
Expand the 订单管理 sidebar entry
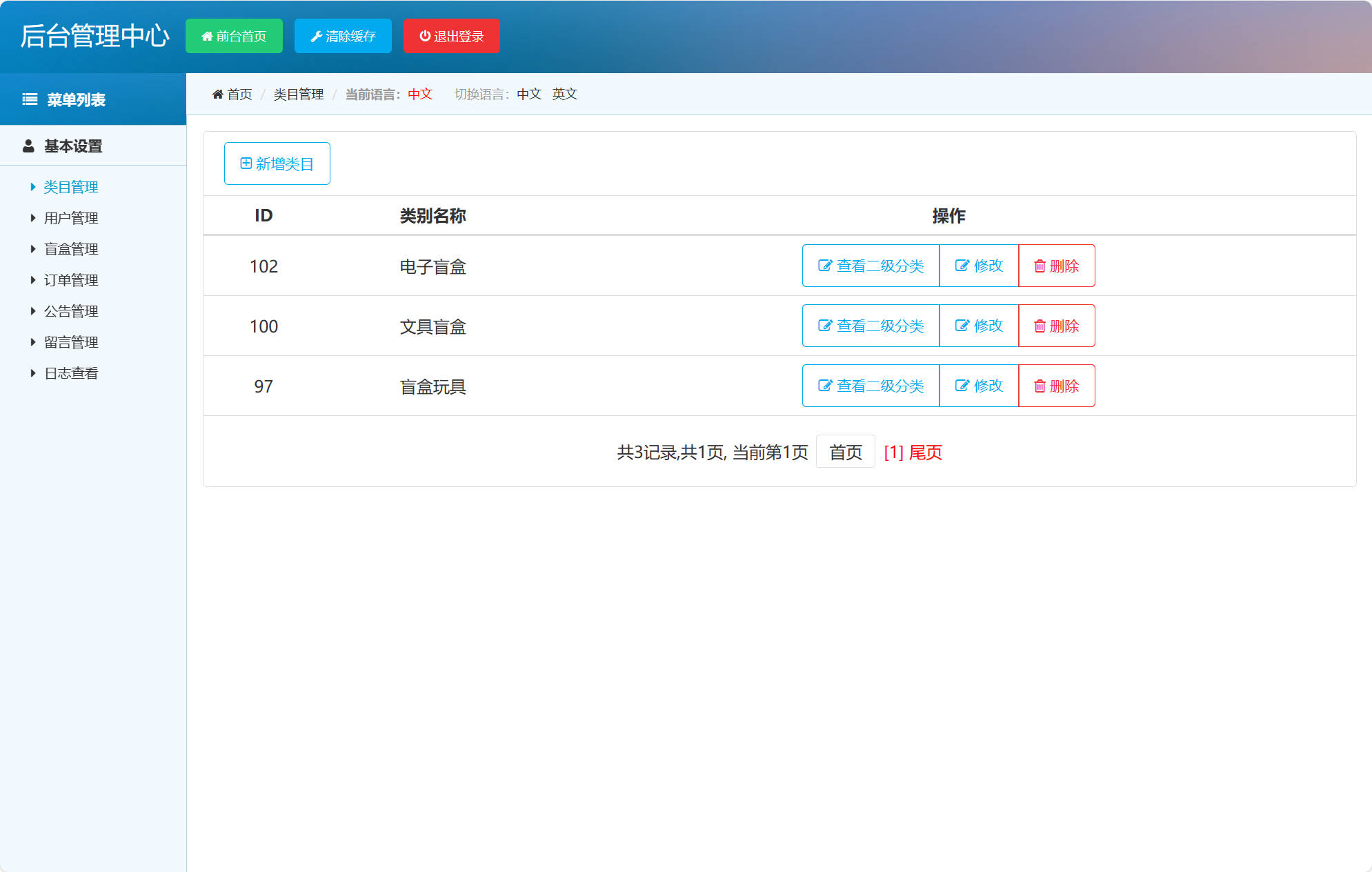point(71,280)
